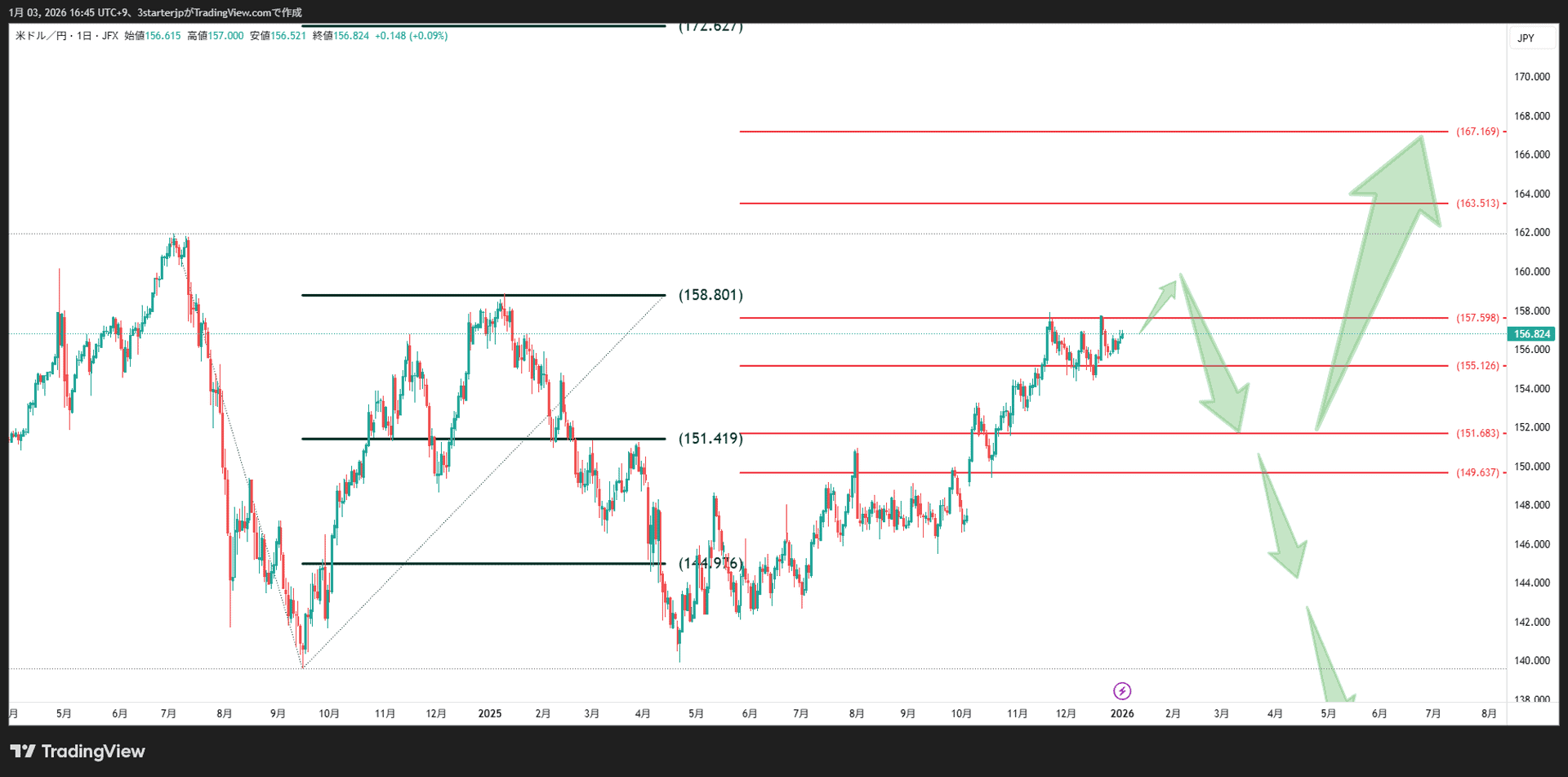
Task: Click the red 155.126 level label
Action: click(1477, 366)
